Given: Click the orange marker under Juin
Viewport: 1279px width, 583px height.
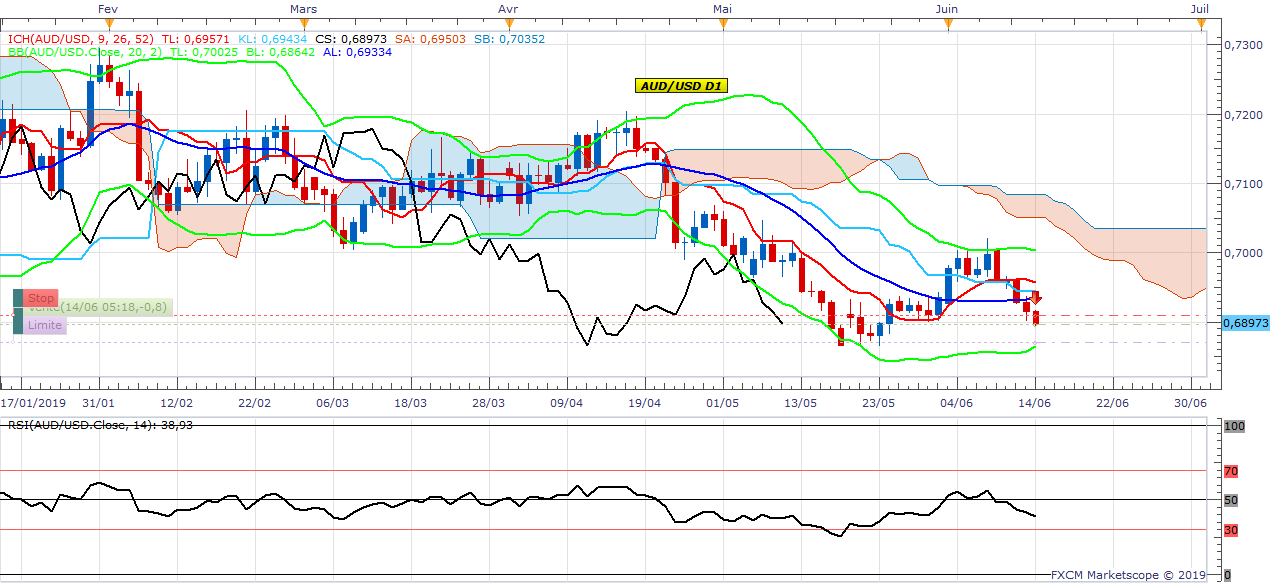Looking at the screenshot, I should tap(946, 22).
